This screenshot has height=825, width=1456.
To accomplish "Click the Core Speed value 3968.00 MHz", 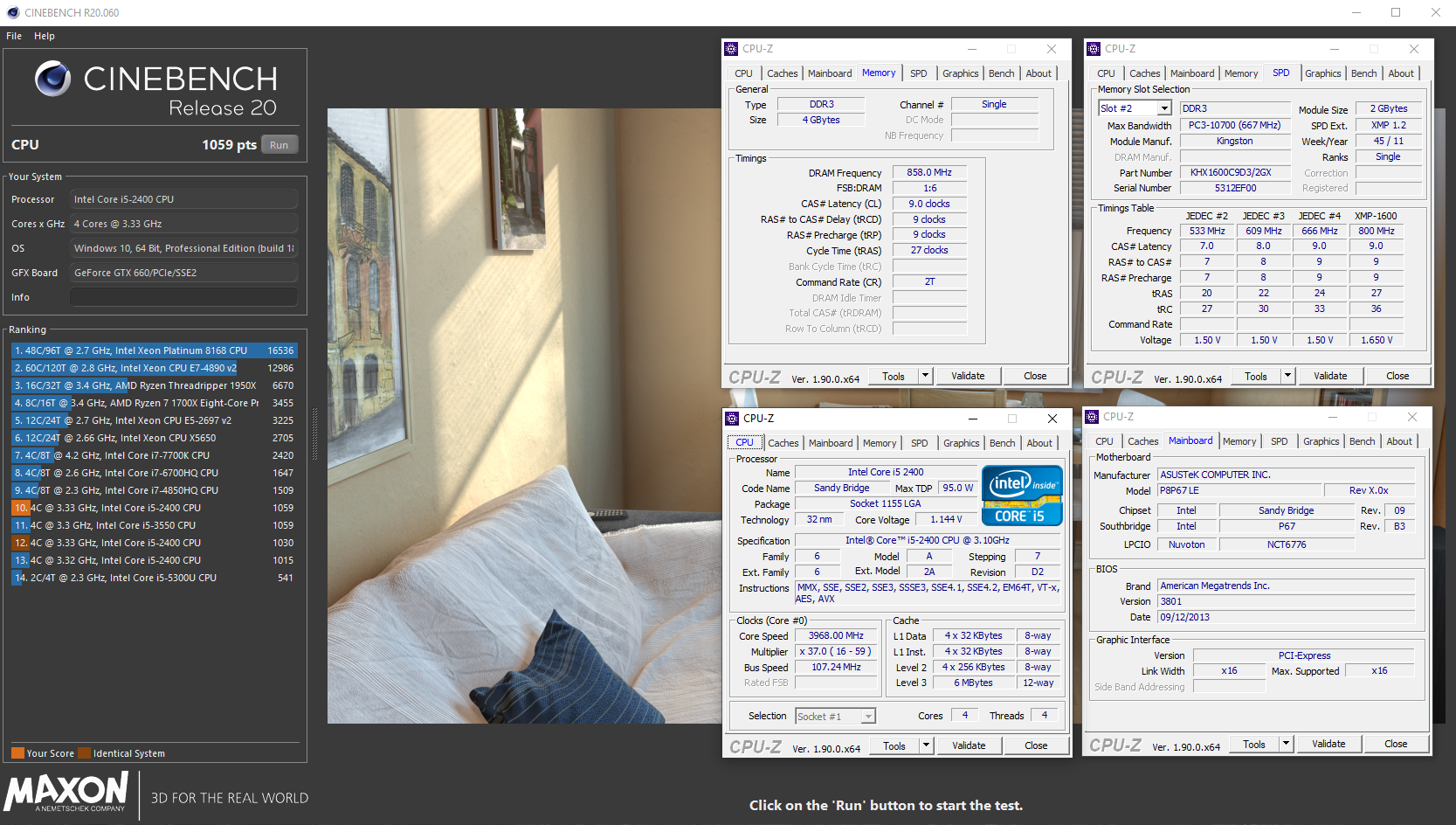I will (836, 636).
